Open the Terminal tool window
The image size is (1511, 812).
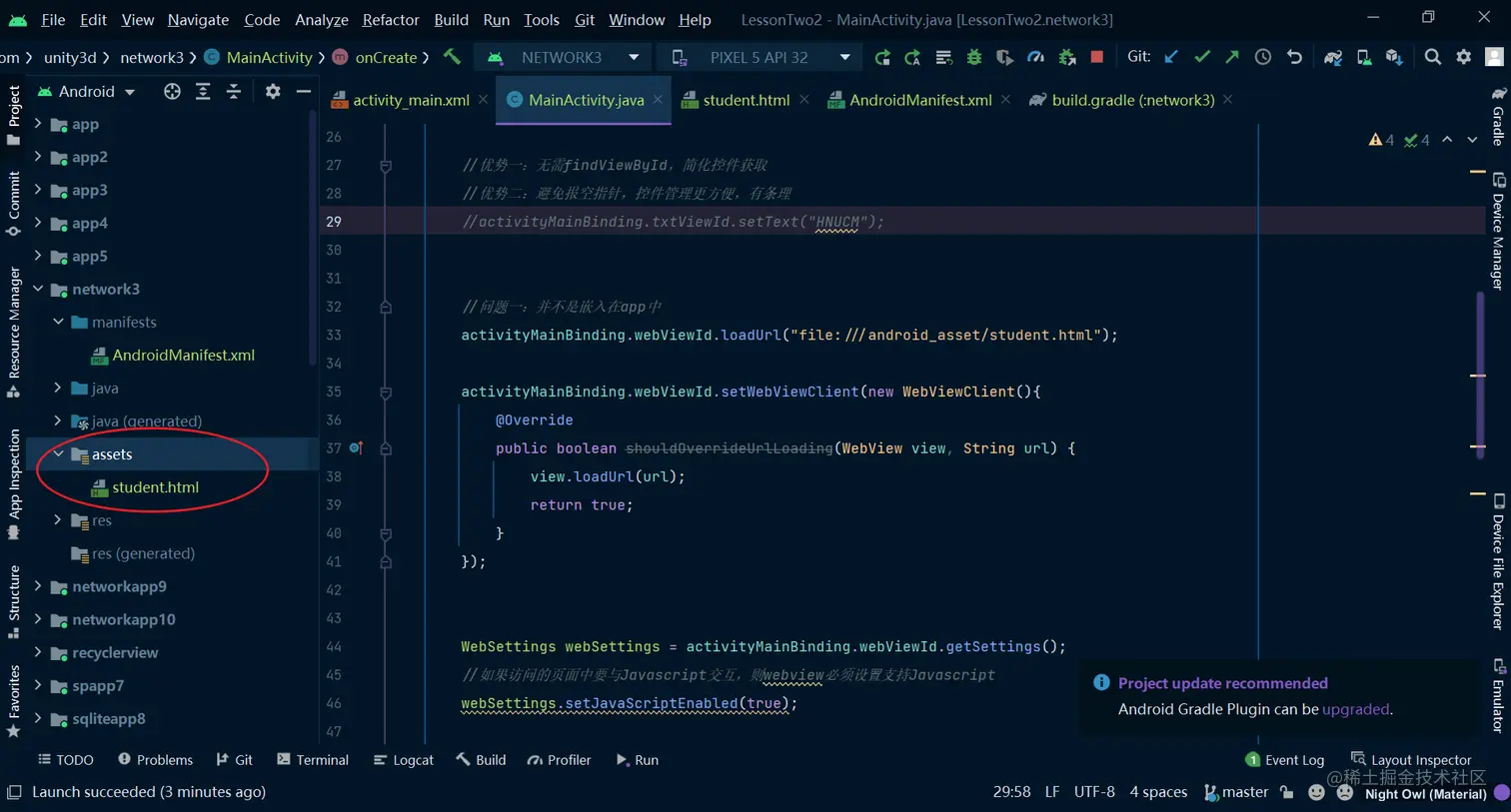313,760
